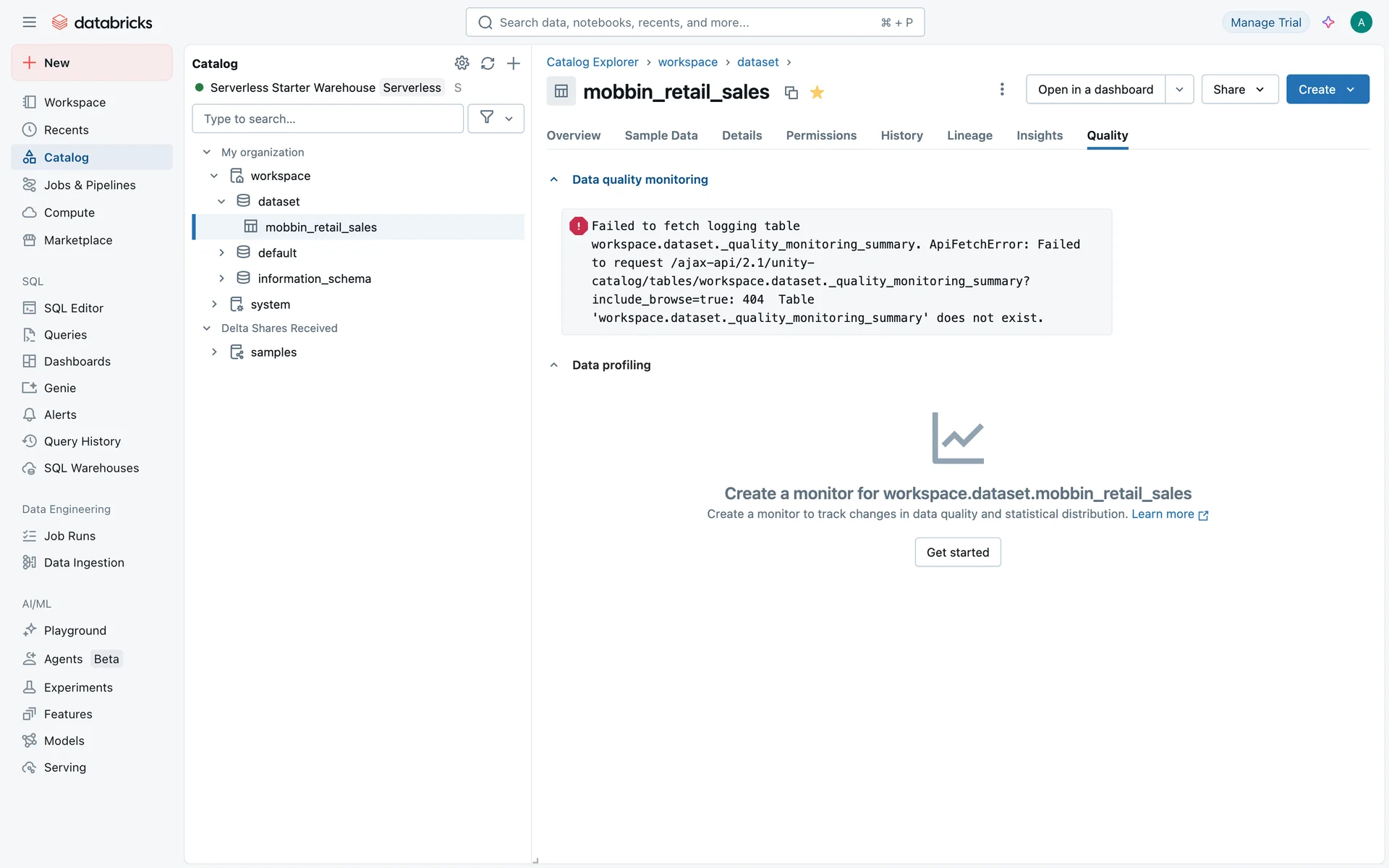Copy table name with copy icon
Viewport: 1389px width, 868px height.
pyautogui.click(x=791, y=93)
